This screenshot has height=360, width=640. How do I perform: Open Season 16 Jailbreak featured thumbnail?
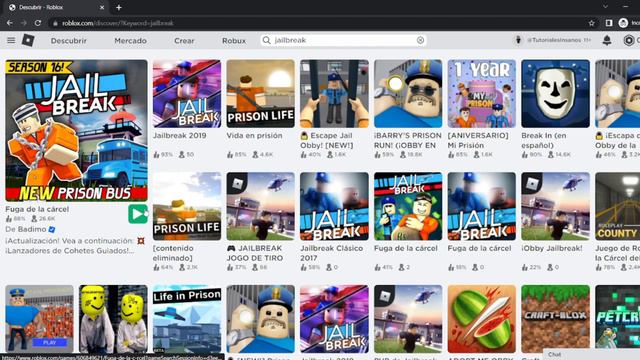[76, 130]
